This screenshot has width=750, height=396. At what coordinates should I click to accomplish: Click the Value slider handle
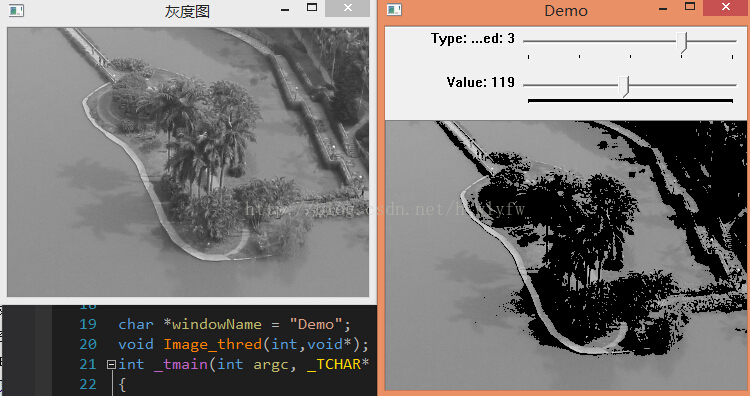(x=623, y=86)
